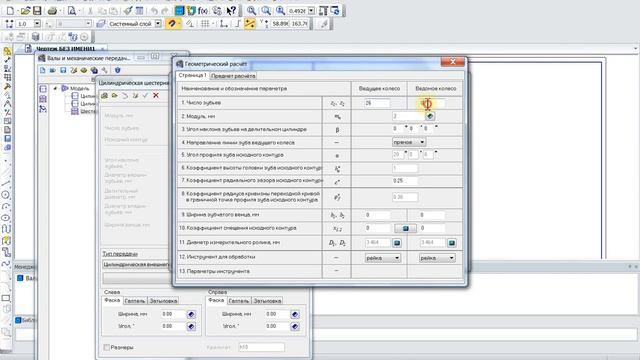
Task: Click the Save diskette icon in main toolbar
Action: point(37,10)
